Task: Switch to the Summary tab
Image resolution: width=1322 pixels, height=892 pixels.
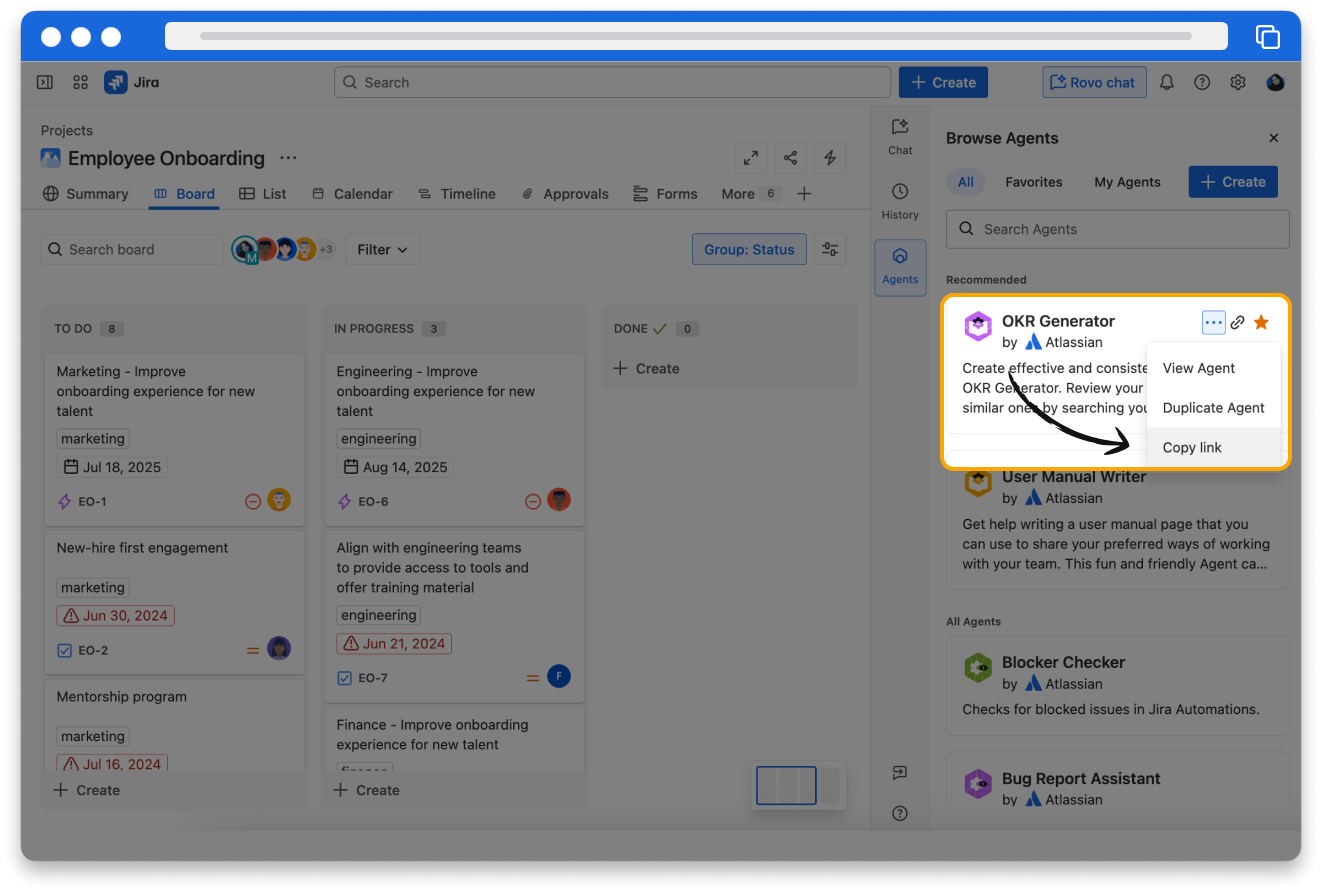Action: pyautogui.click(x=86, y=194)
